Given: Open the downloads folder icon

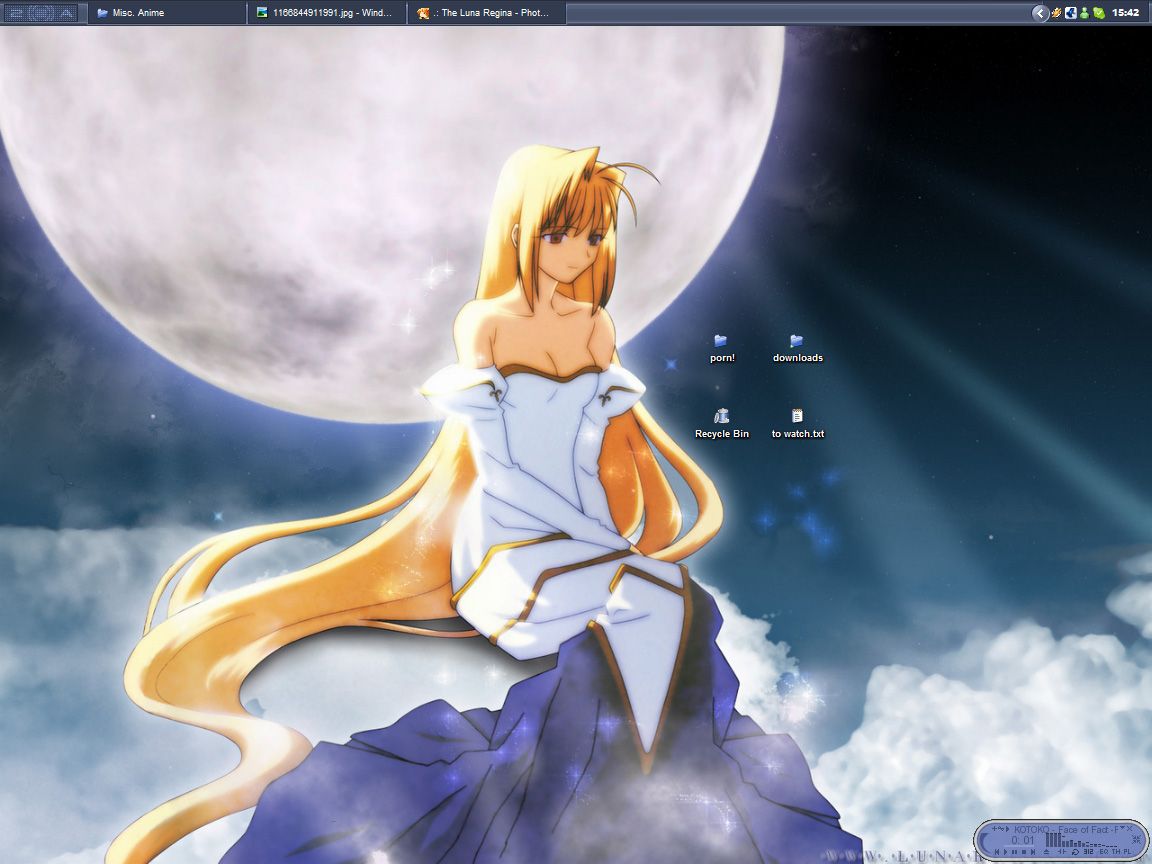Looking at the screenshot, I should point(797,348).
